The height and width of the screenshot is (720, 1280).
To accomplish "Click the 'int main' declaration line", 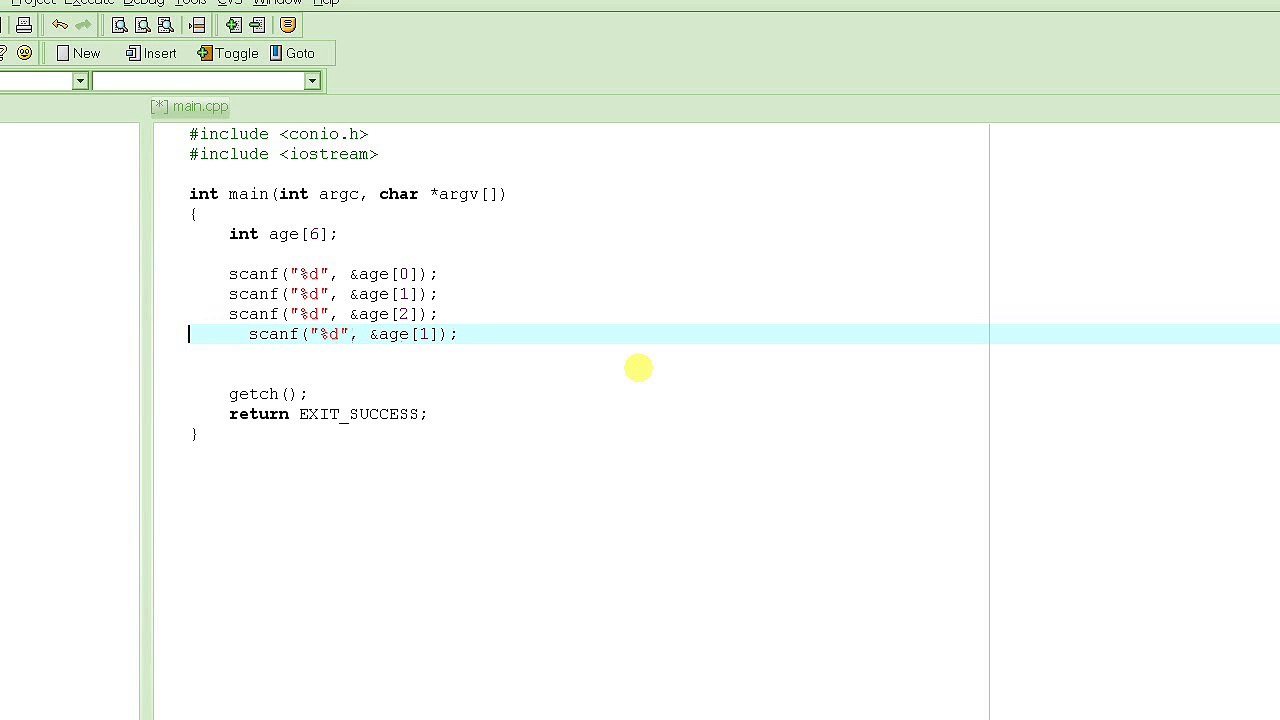I will click(348, 194).
